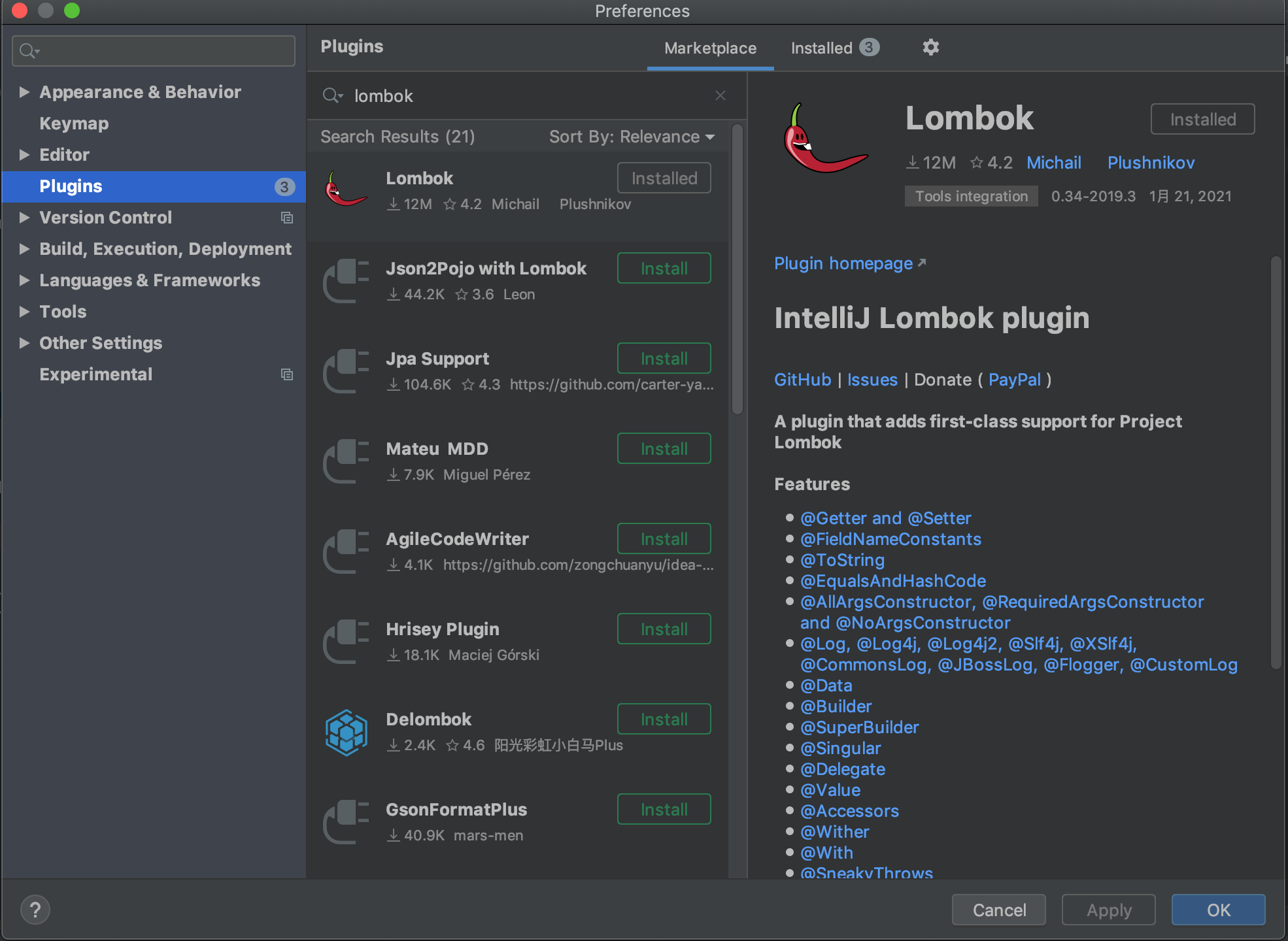Click project-level icon beside Experimental

pos(286,374)
